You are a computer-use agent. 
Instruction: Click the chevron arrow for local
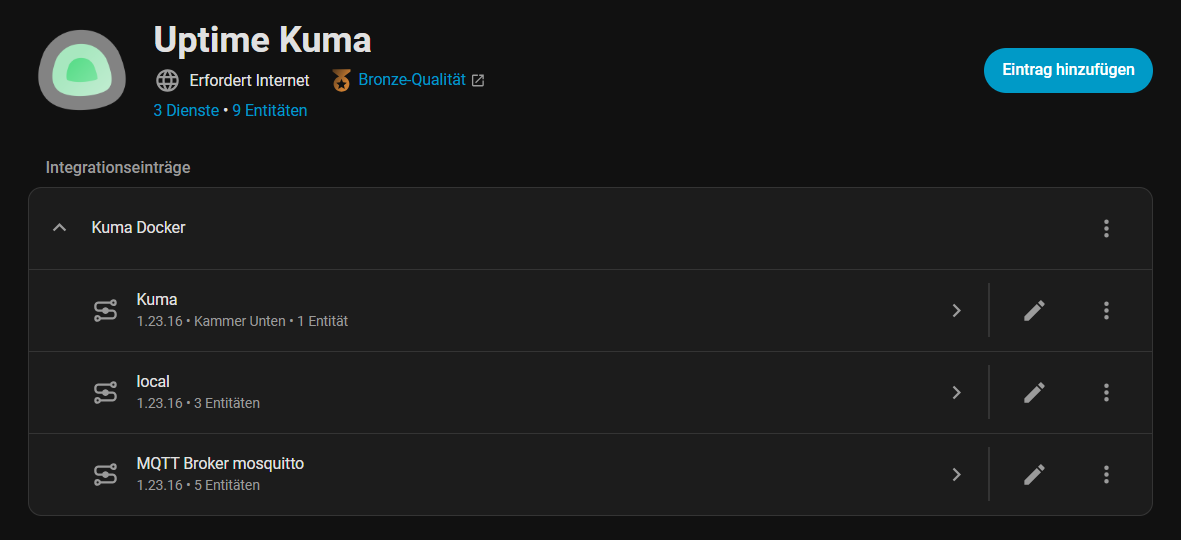tap(956, 392)
